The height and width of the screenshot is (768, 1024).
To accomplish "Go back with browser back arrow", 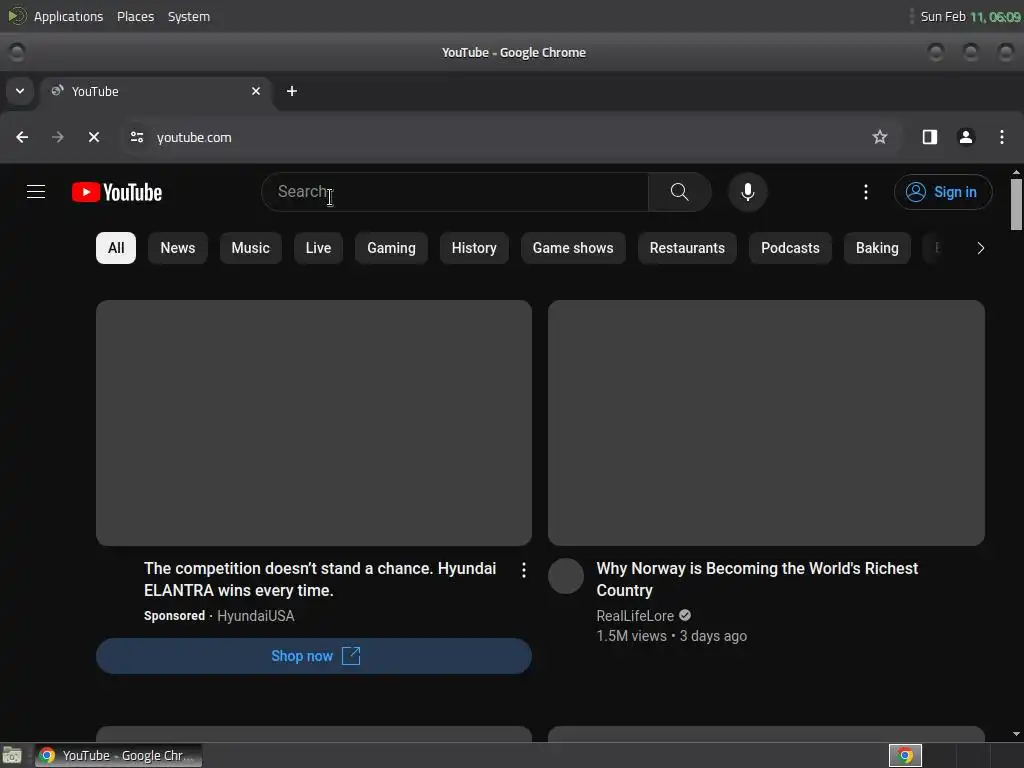I will (22, 137).
